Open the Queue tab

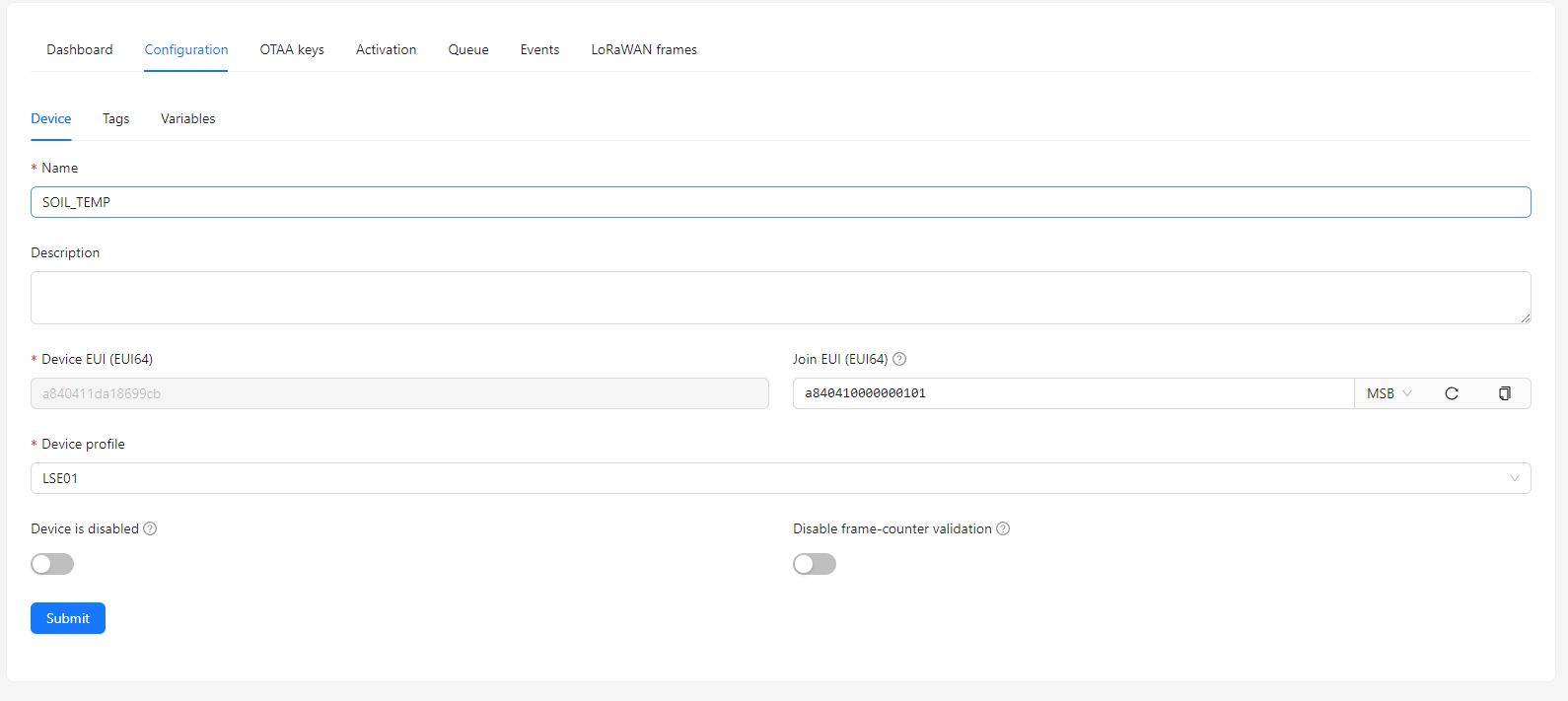pos(468,49)
